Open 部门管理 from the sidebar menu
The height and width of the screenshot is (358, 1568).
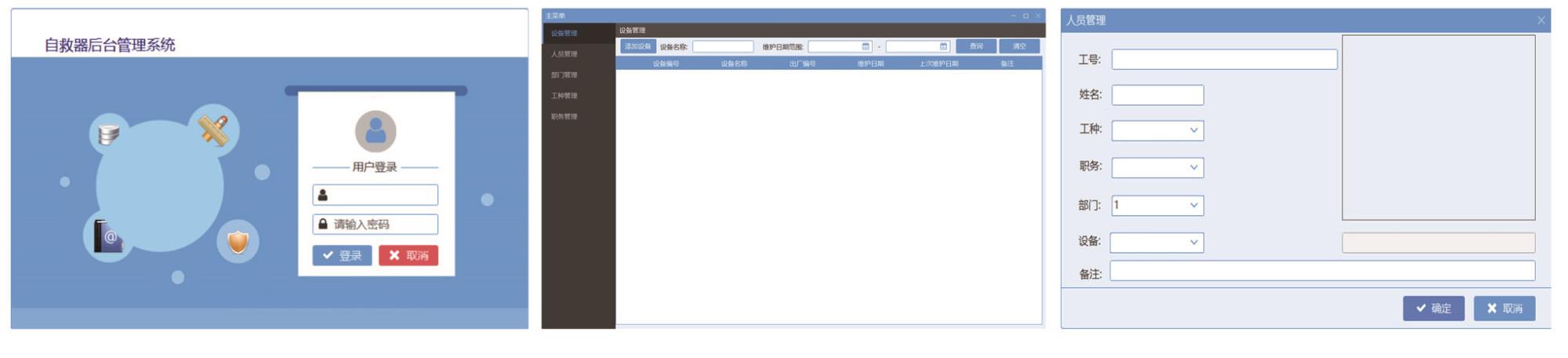564,75
